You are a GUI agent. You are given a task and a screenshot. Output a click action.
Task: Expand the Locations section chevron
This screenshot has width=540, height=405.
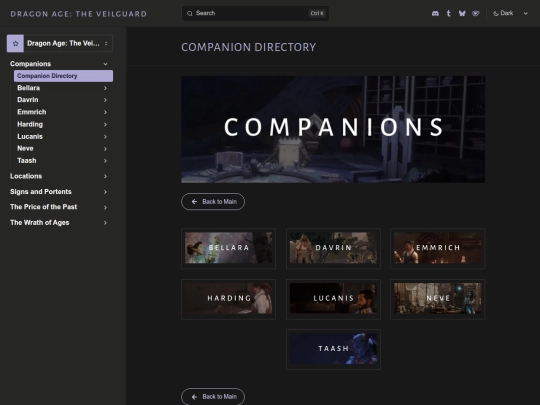(x=105, y=176)
